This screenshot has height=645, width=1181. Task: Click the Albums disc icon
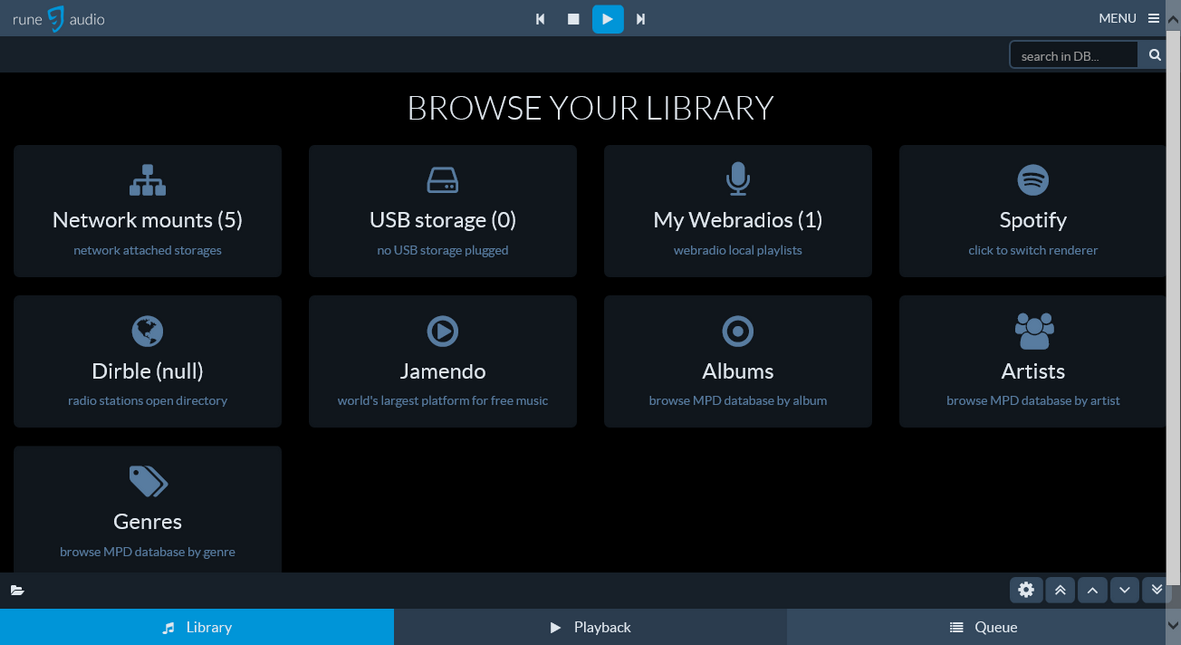point(738,331)
